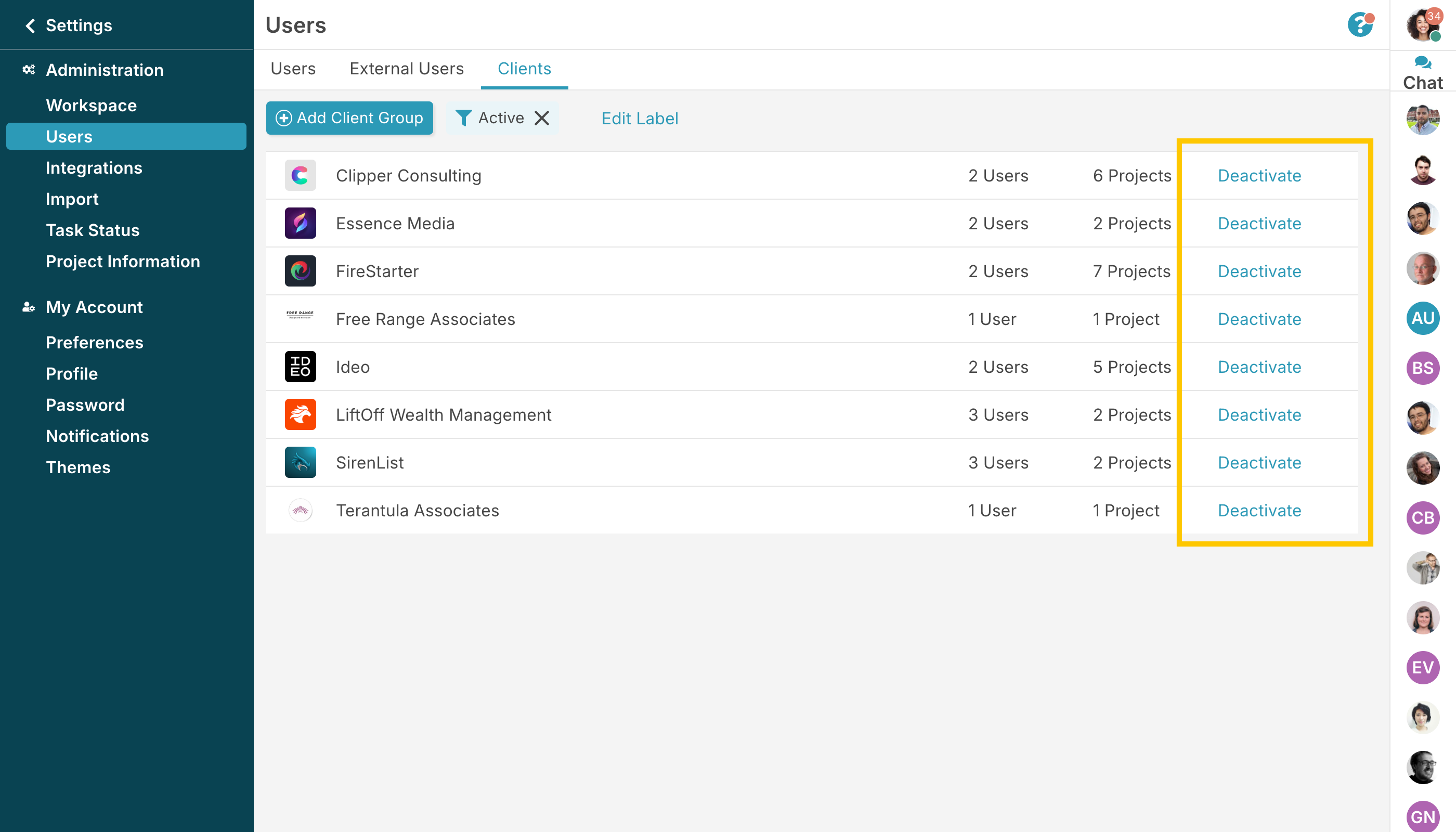Viewport: 1456px width, 832px height.
Task: Switch to the External Users tab
Action: [406, 69]
